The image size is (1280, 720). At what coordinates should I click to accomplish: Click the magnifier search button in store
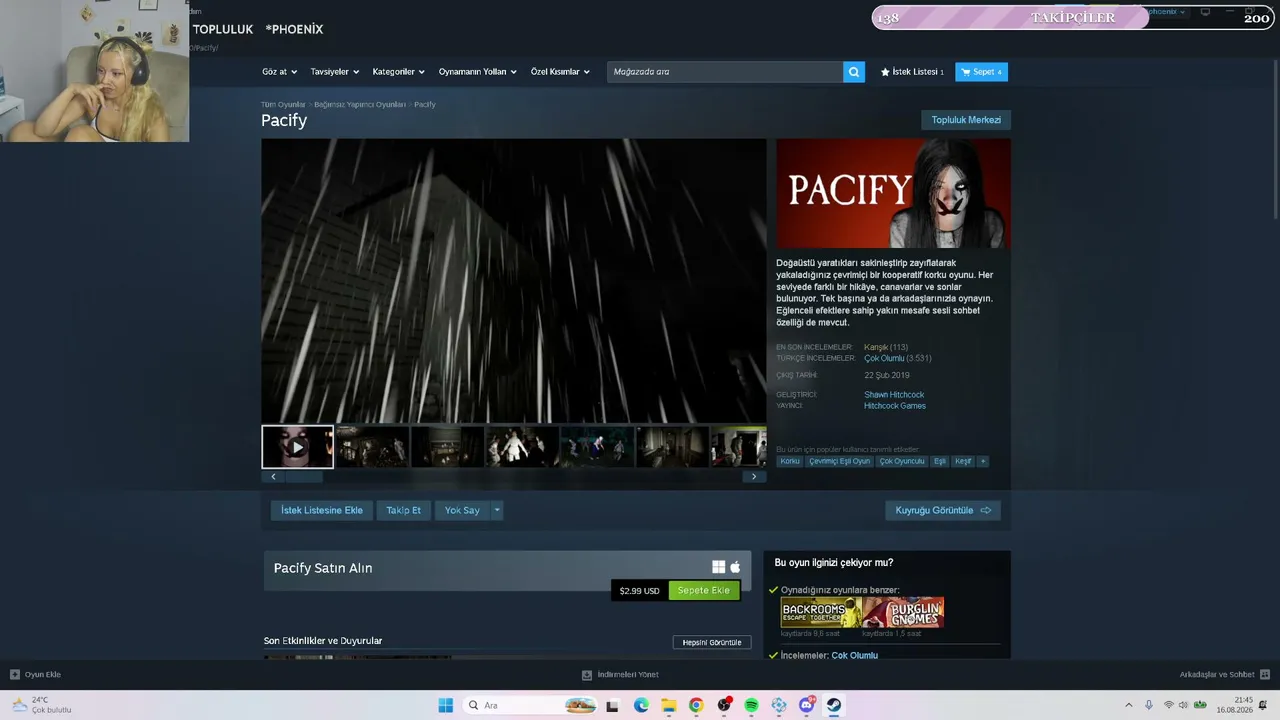[854, 72]
